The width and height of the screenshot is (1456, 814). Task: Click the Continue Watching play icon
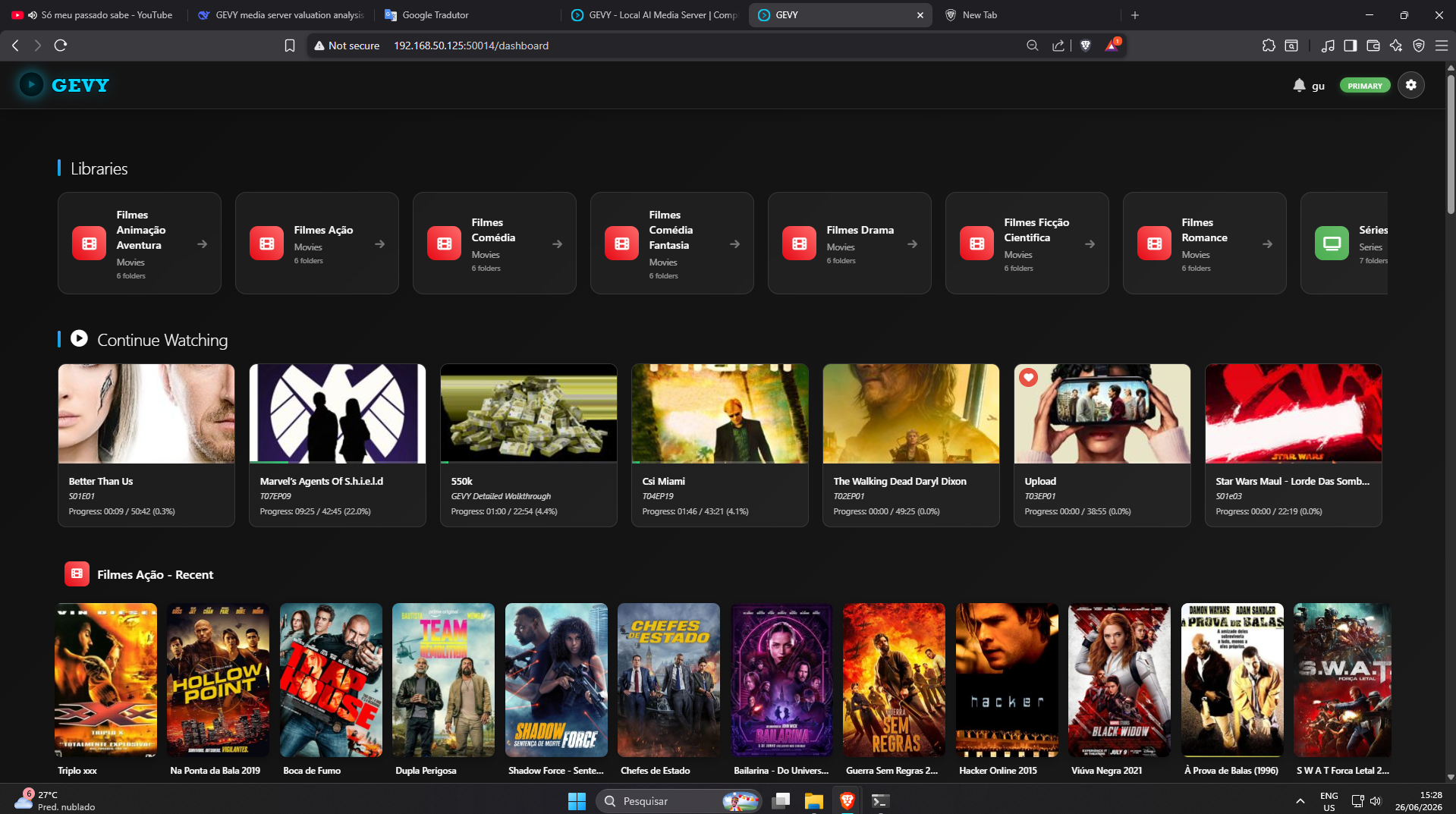coord(79,338)
